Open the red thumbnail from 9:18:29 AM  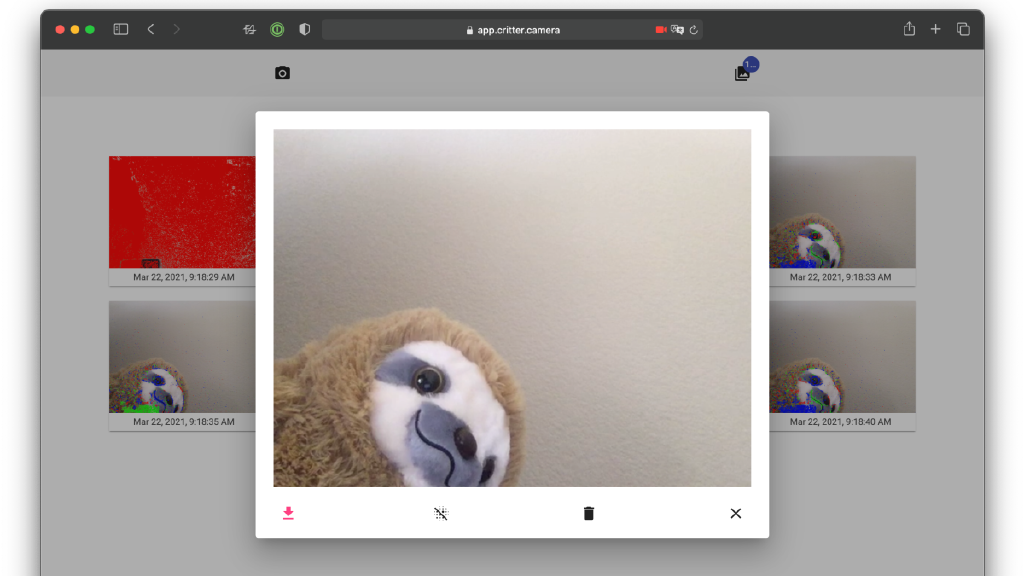tap(182, 212)
